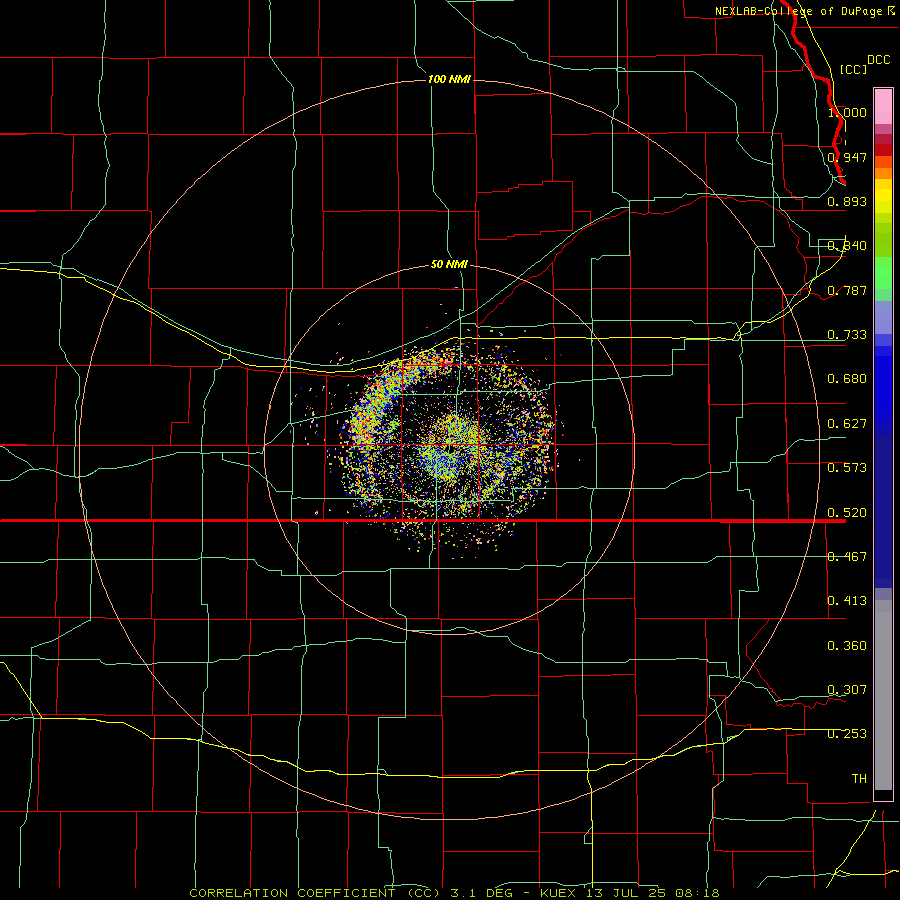The image size is (900, 900).
Task: Click the 0.947 legend value
Action: 847,157
